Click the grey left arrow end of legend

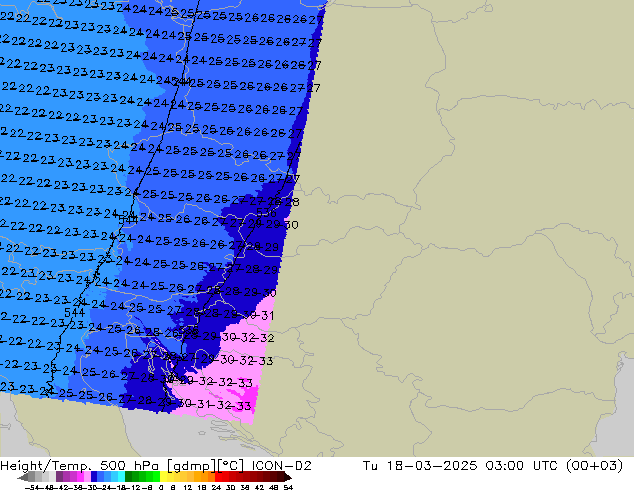point(23,477)
